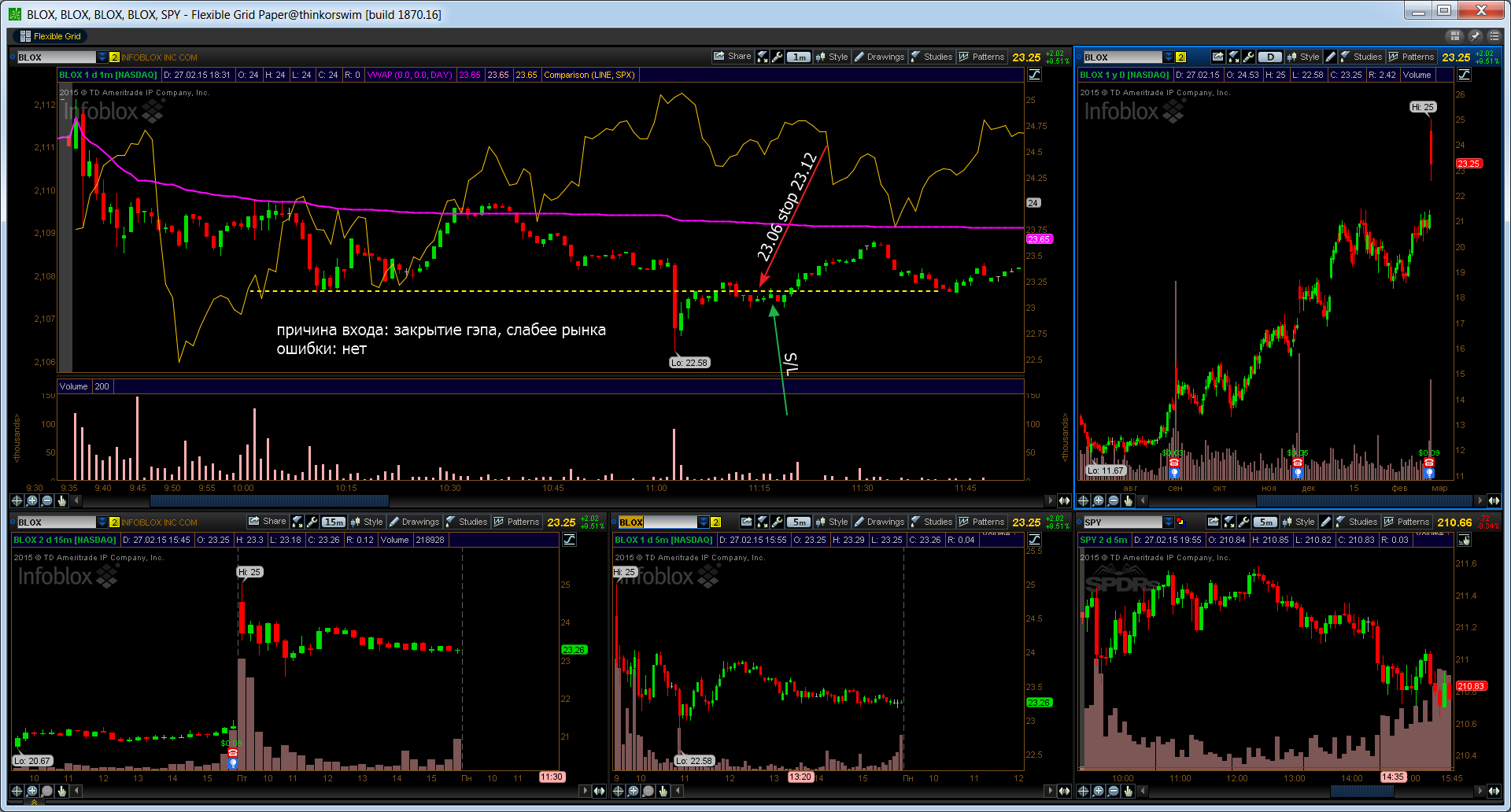Open Studies menu in the 1m chart

click(932, 57)
